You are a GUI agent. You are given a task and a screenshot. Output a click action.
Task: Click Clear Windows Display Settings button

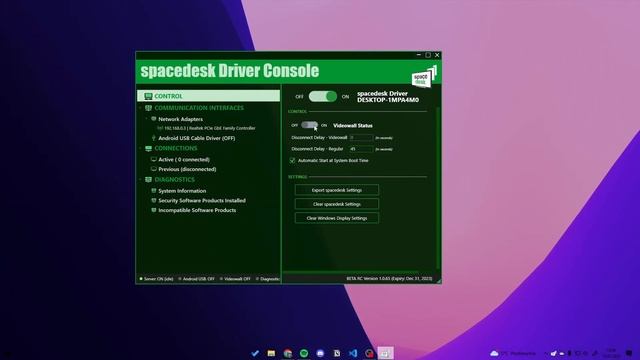point(337,218)
